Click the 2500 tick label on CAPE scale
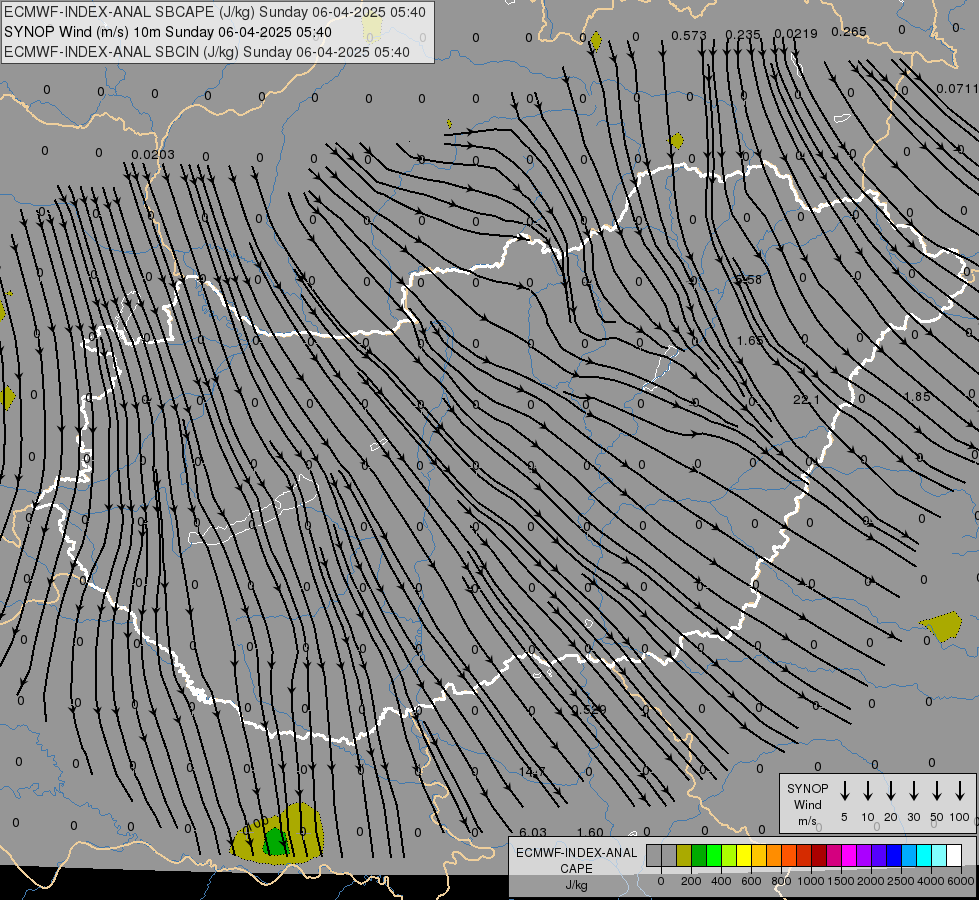The image size is (979, 900). click(x=901, y=881)
